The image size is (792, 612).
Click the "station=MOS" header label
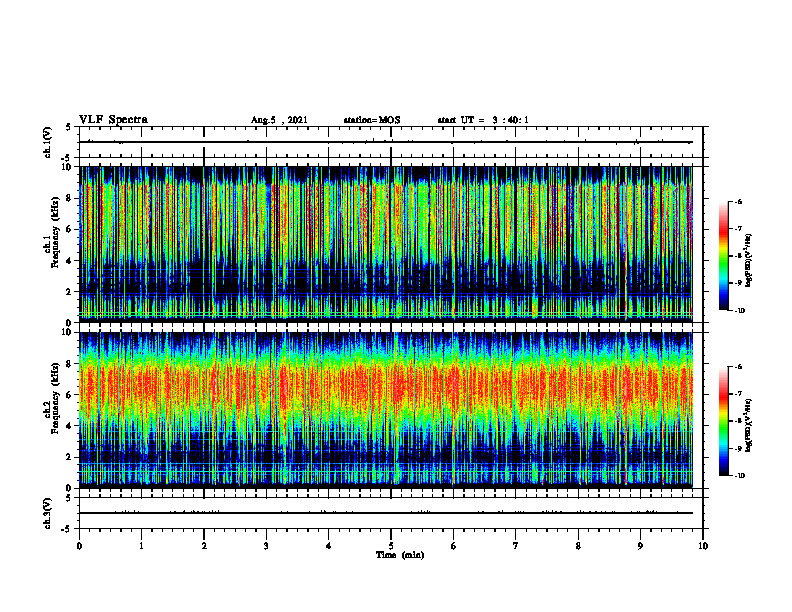pos(372,120)
